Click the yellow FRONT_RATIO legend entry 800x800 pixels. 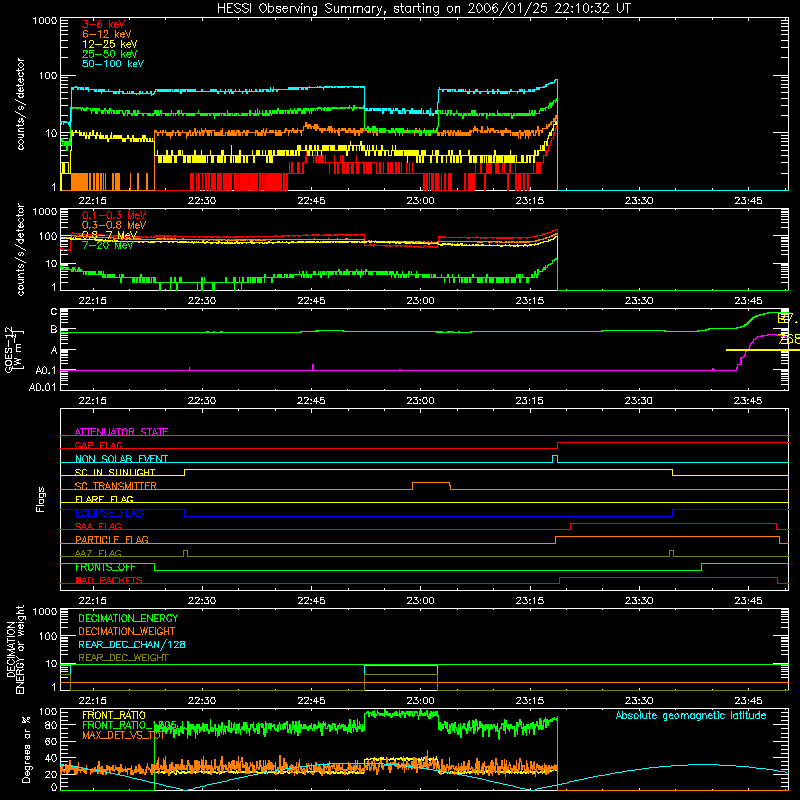click(x=114, y=715)
